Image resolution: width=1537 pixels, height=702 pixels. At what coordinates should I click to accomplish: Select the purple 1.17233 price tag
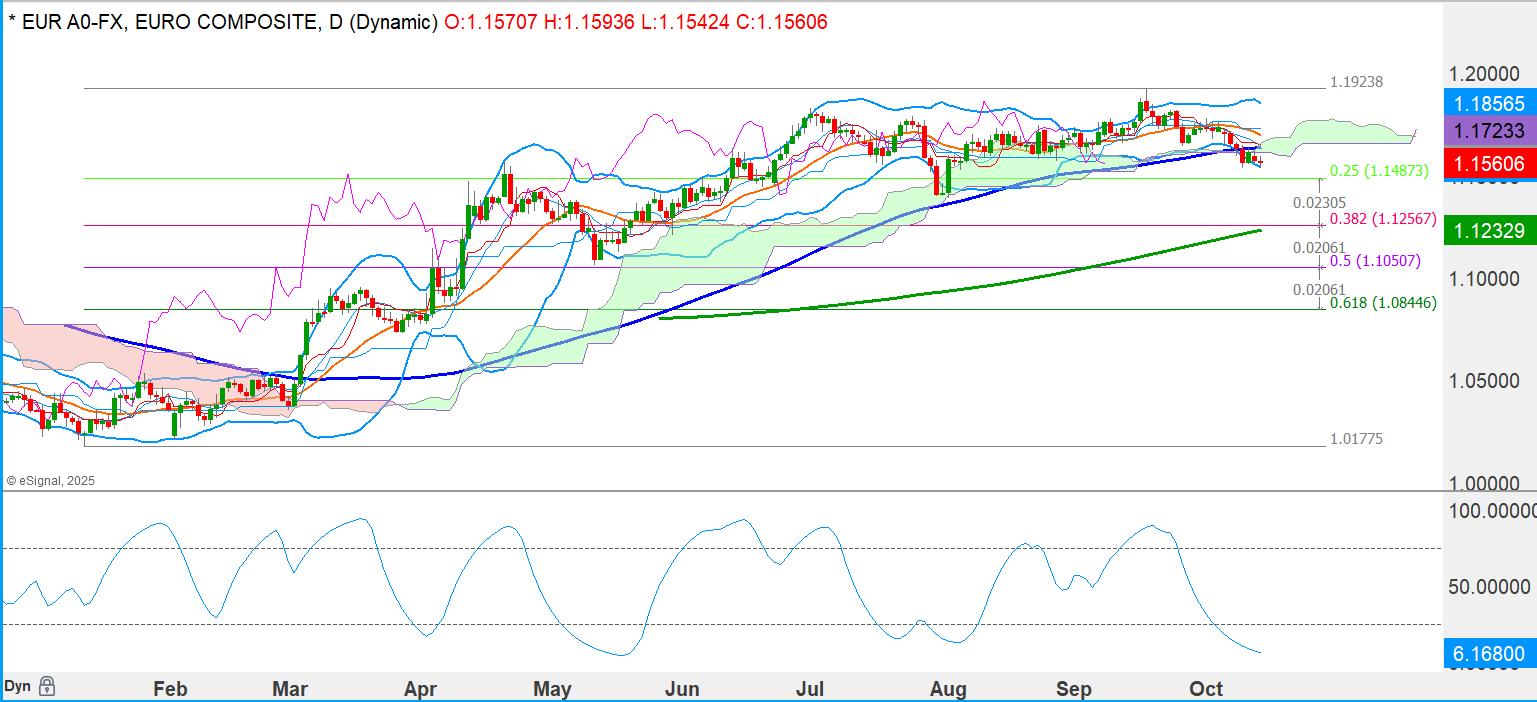pos(1489,131)
